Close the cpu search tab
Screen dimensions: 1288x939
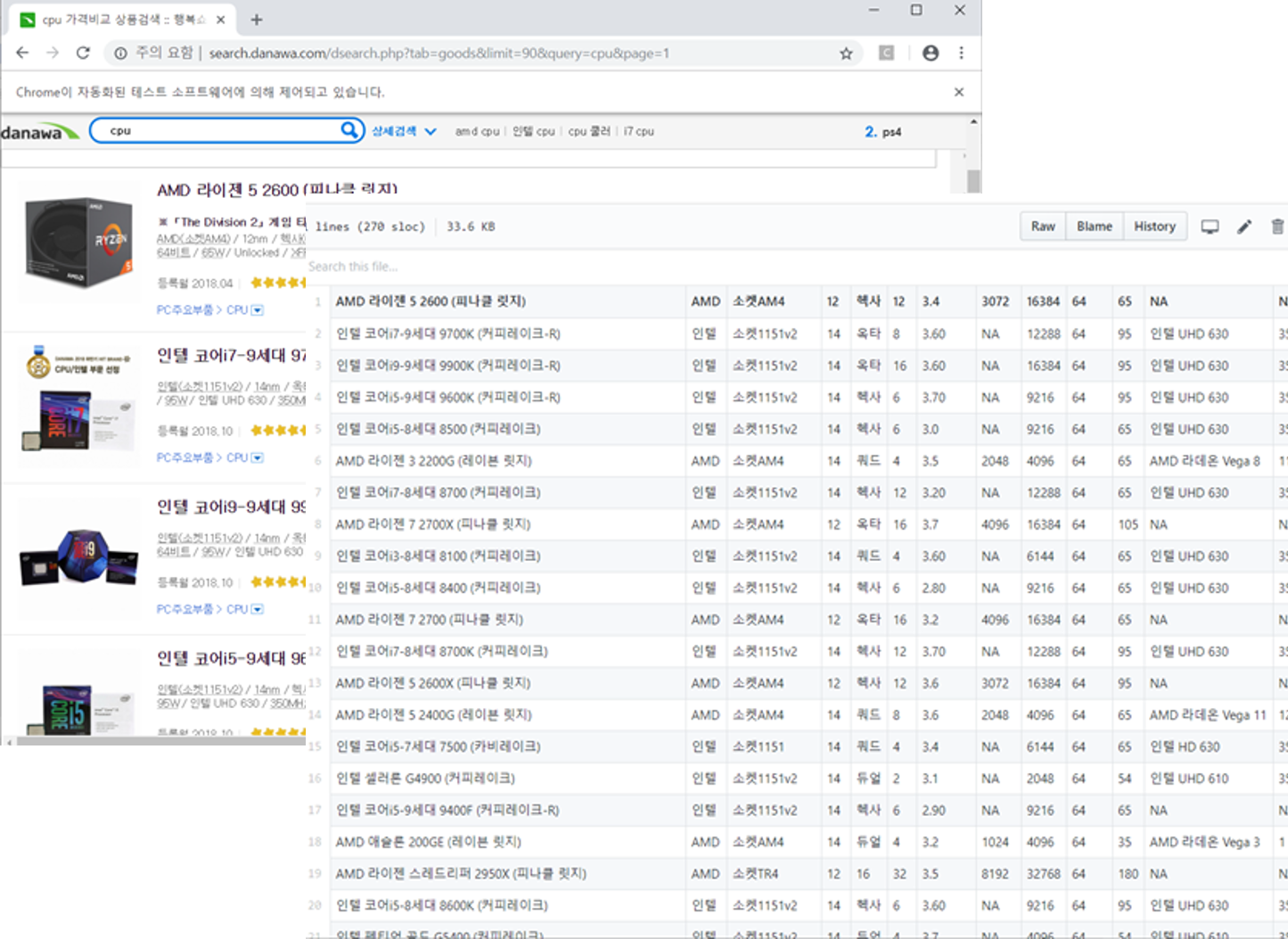coord(220,20)
